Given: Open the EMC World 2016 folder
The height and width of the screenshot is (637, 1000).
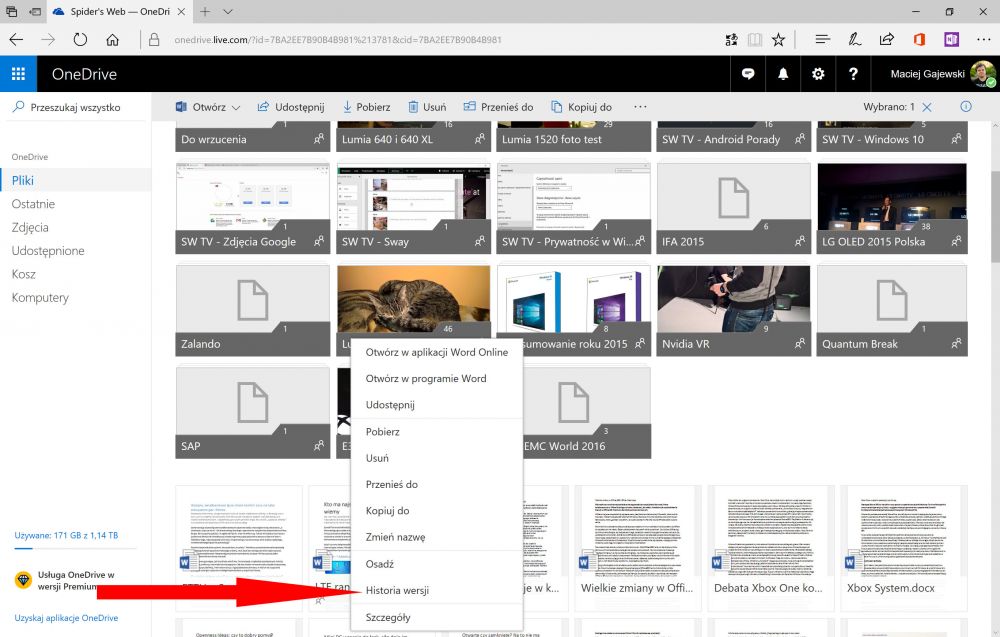Looking at the screenshot, I should [587, 413].
